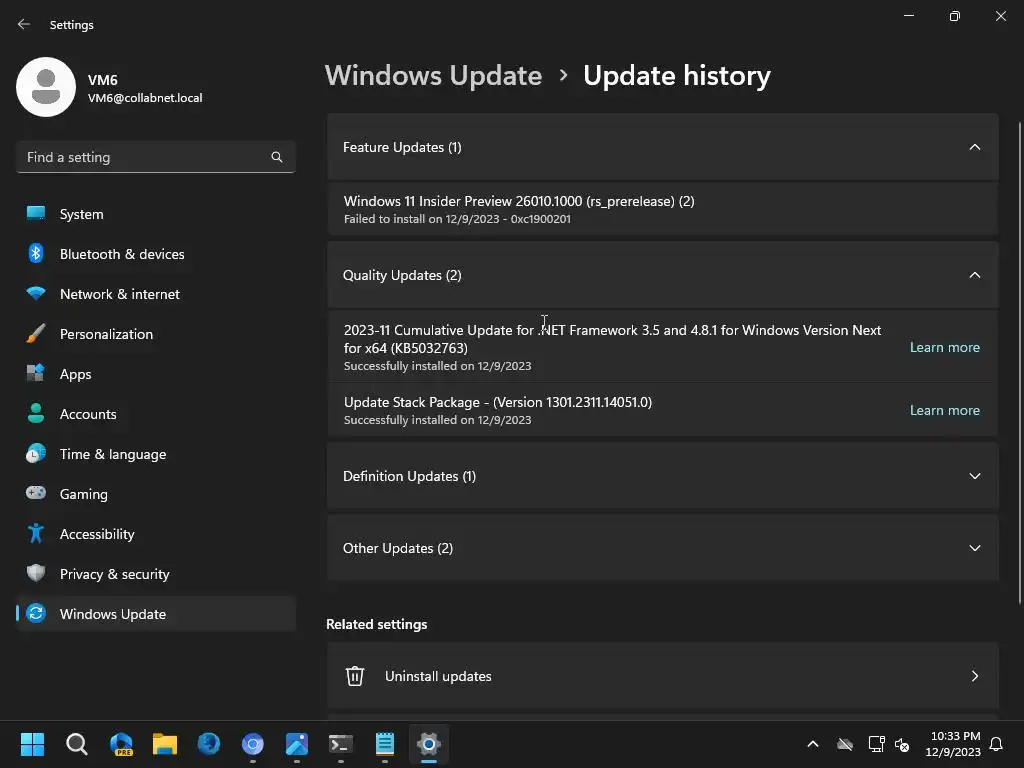Click the back arrow in Settings header
The image size is (1024, 768).
pos(24,24)
